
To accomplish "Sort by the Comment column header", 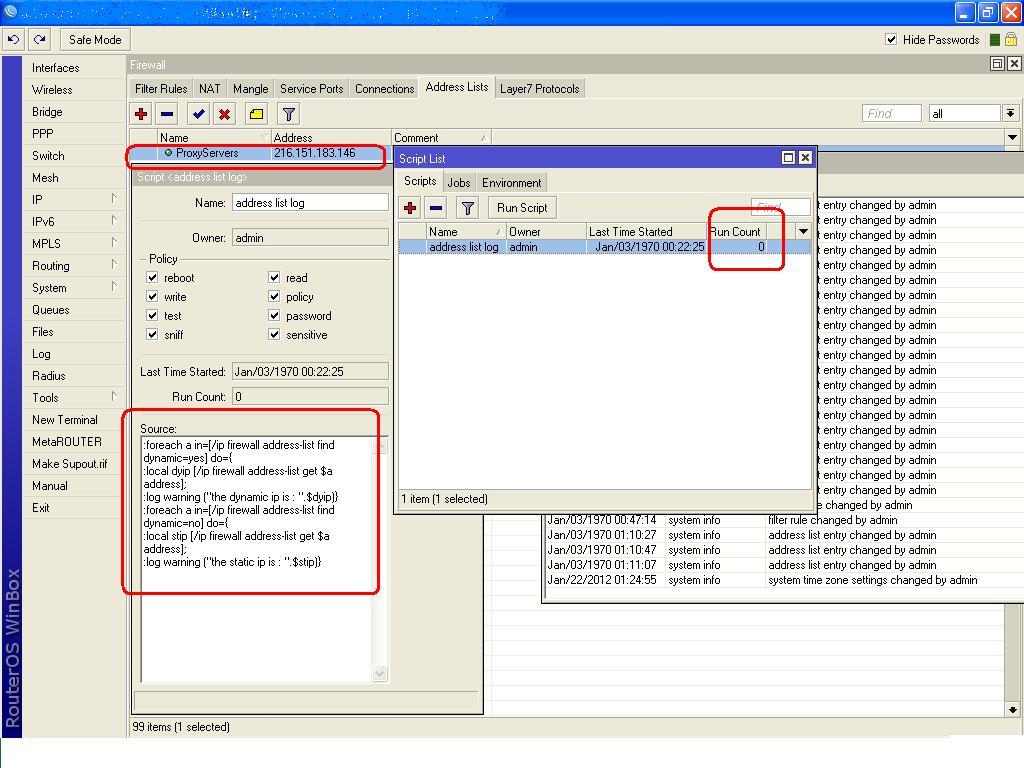I will click(x=441, y=138).
